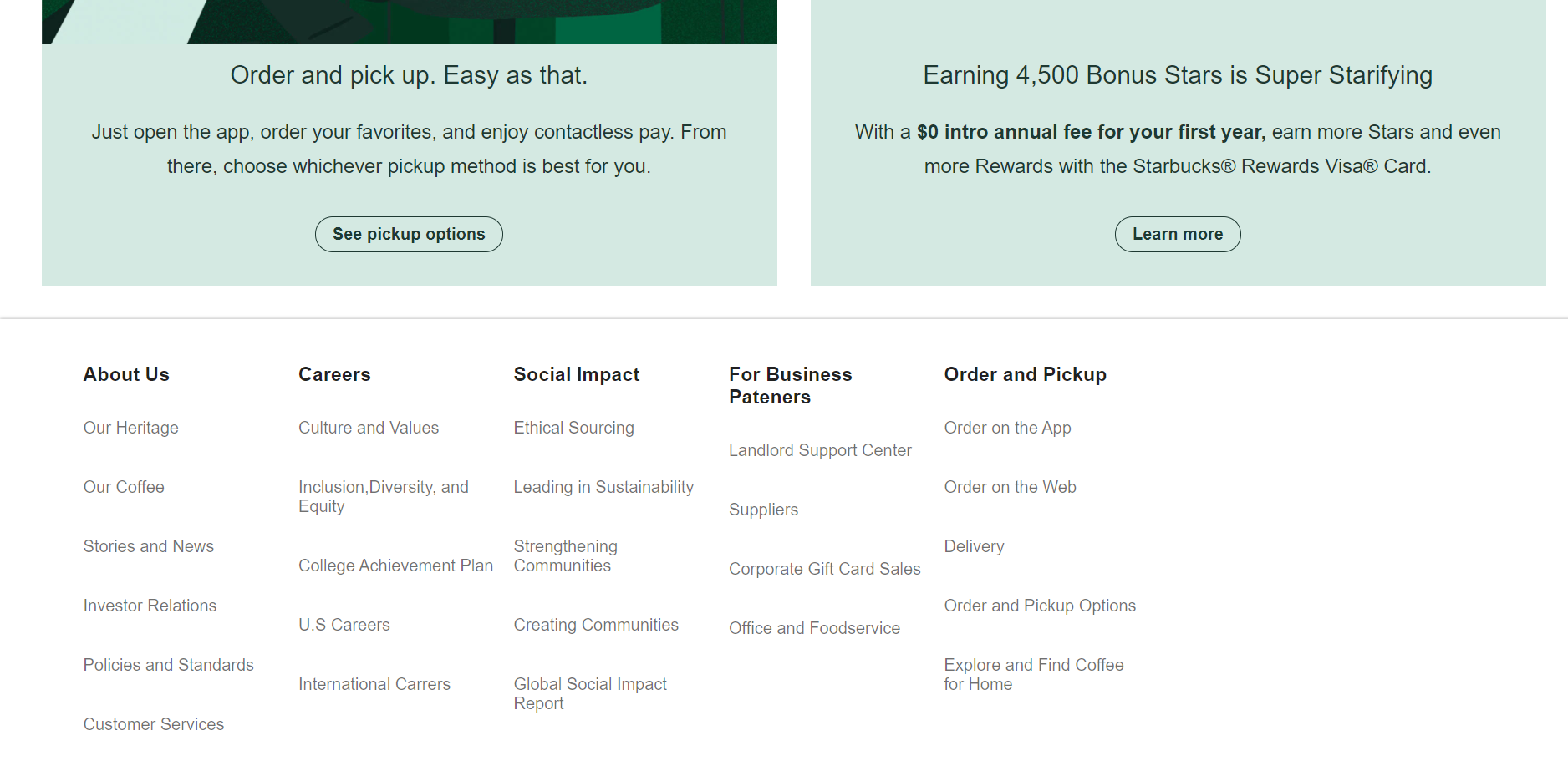1568x776 pixels.
Task: View Ethical Sourcing under Social Impact
Action: (573, 428)
